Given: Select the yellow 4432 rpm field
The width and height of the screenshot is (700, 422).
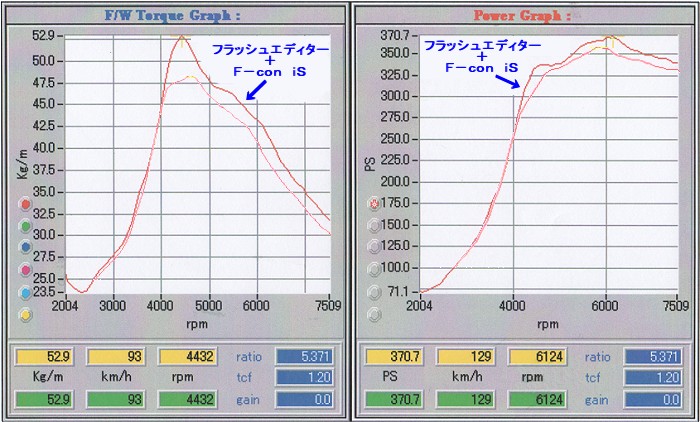Looking at the screenshot, I should pyautogui.click(x=188, y=357).
